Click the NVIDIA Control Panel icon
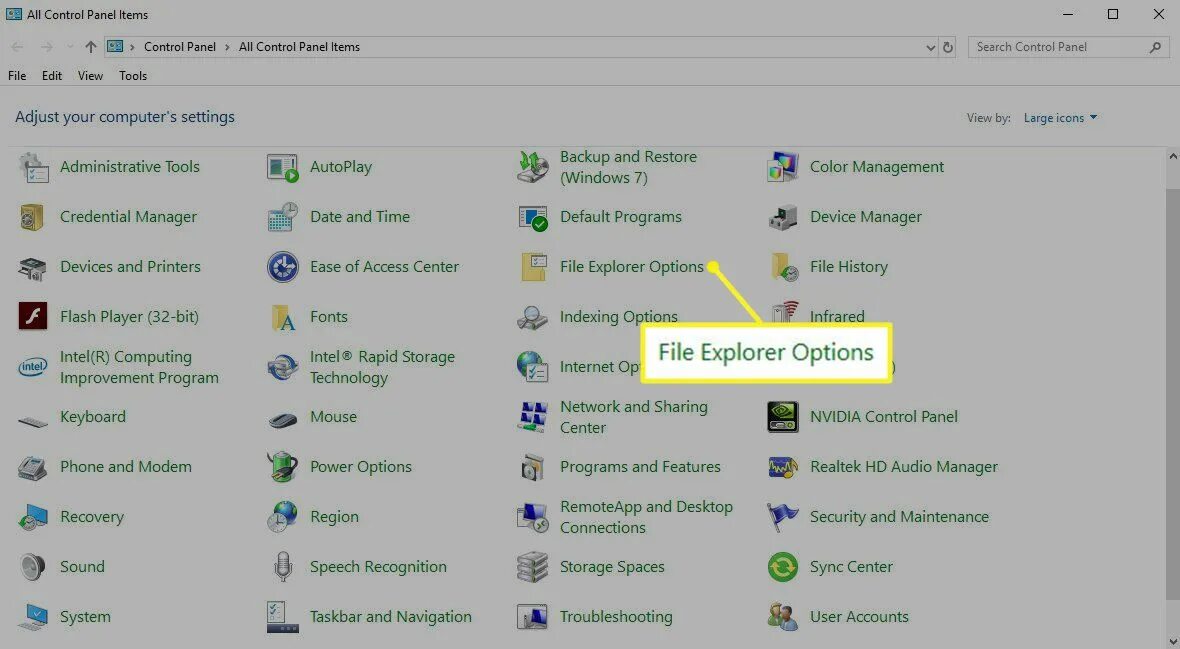The width and height of the screenshot is (1180, 649). (x=783, y=417)
